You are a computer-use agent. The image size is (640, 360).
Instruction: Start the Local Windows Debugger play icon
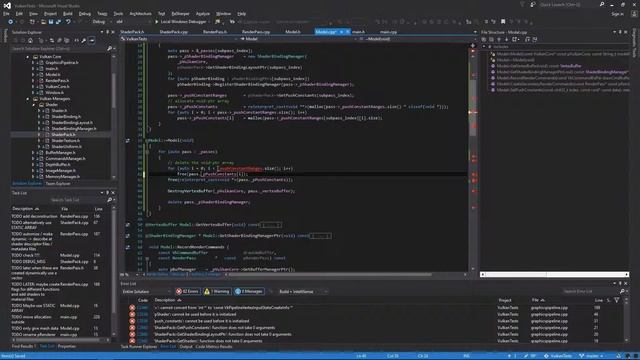pos(156,22)
